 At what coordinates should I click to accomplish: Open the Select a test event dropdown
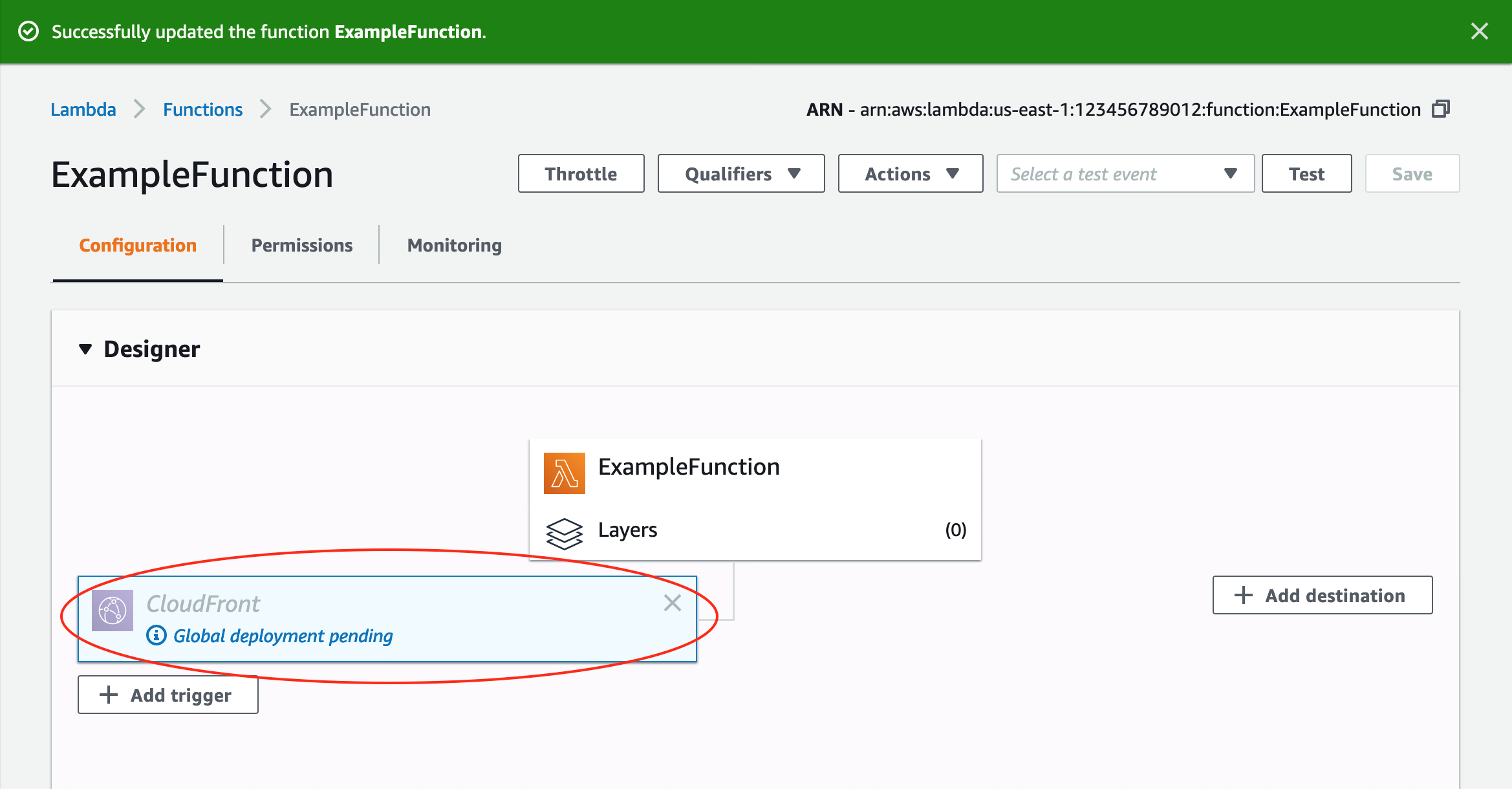[1125, 173]
